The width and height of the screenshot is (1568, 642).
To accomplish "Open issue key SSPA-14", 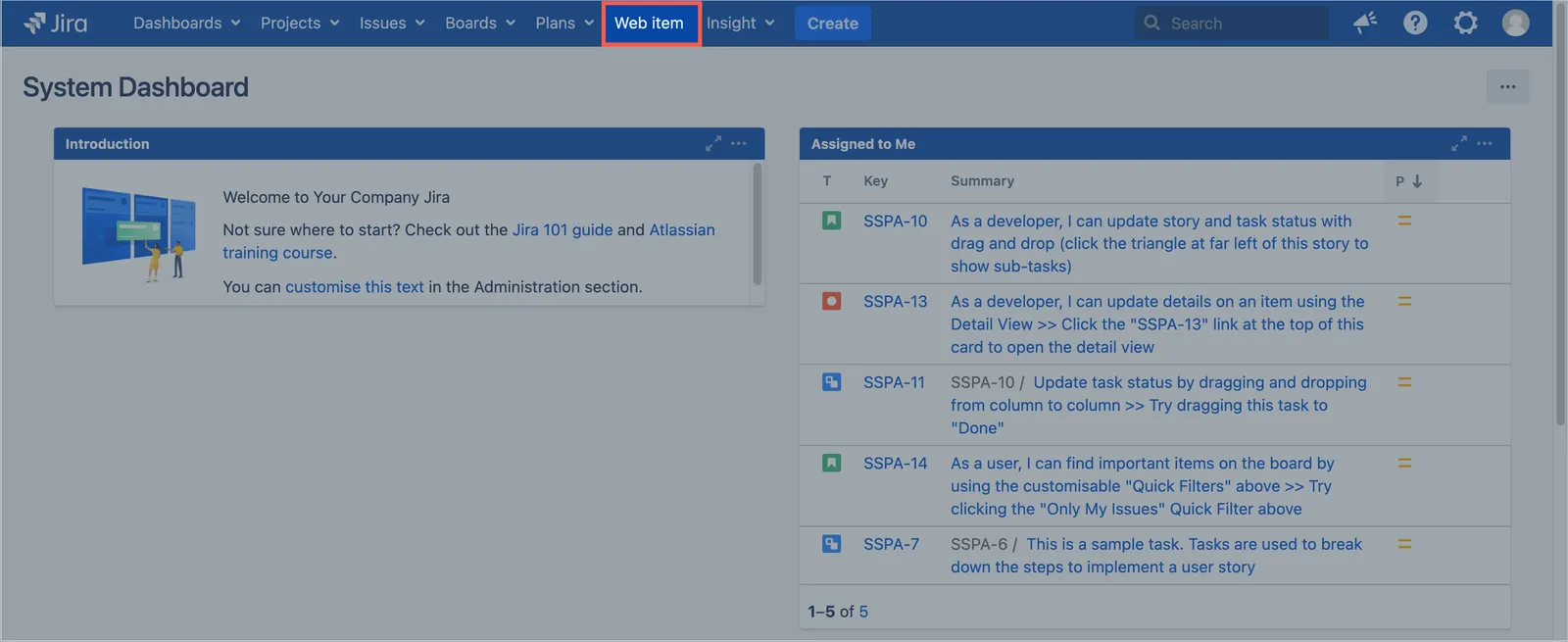I will point(895,463).
